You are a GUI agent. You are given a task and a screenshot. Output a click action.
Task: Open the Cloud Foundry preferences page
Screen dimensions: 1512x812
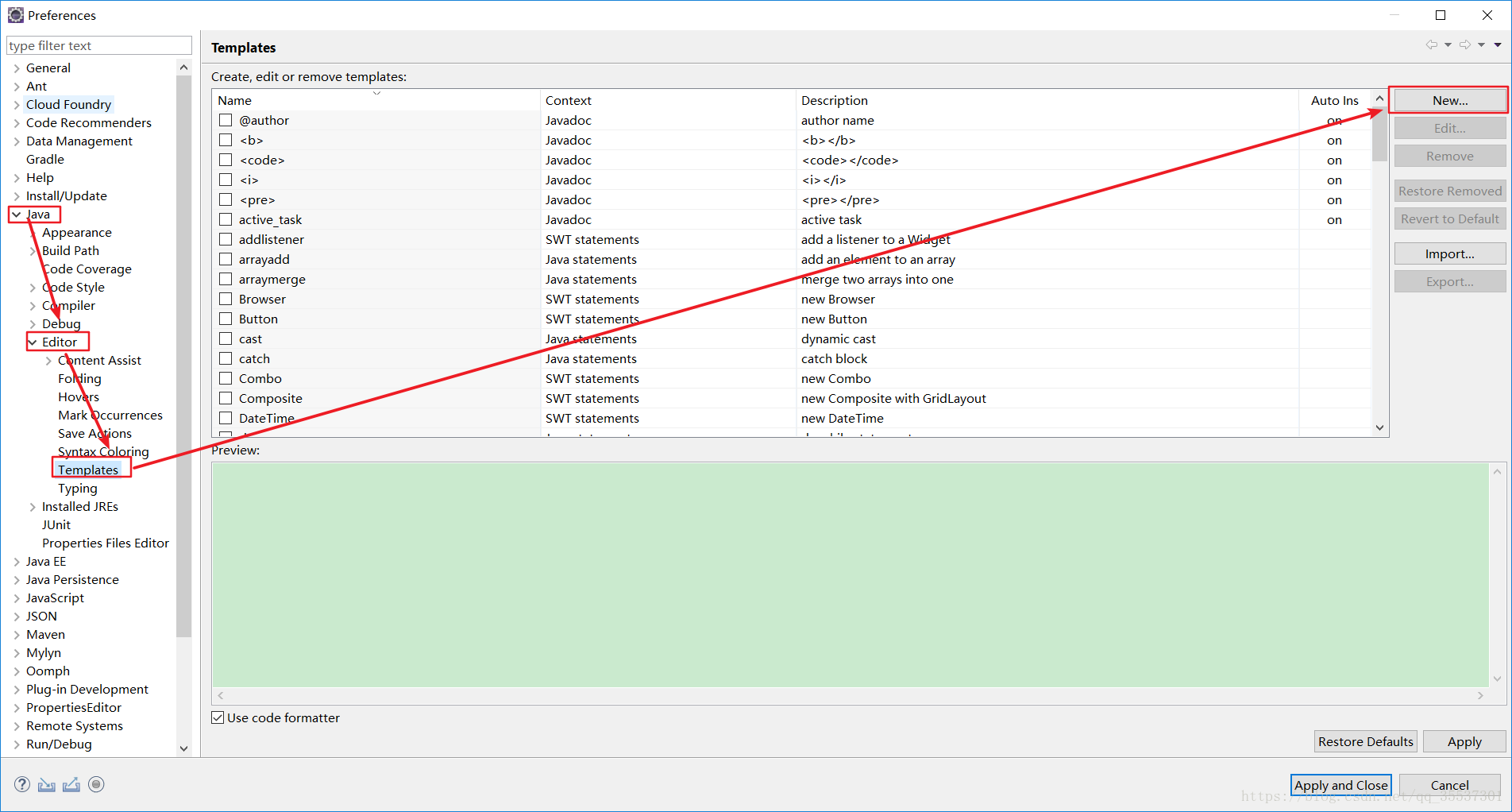tap(68, 104)
